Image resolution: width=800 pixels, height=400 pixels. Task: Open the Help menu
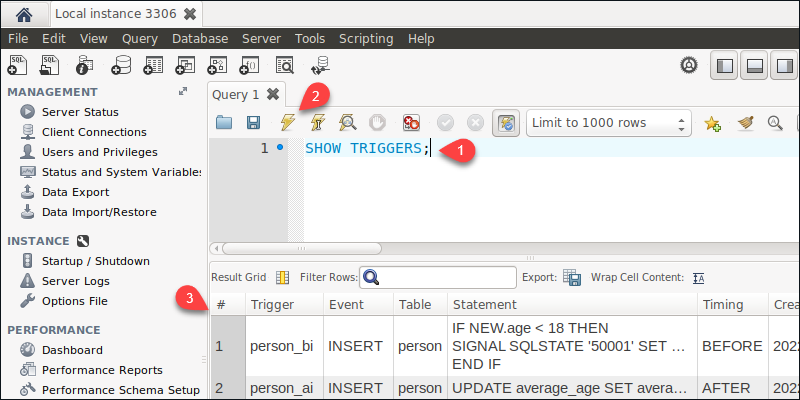coord(421,39)
